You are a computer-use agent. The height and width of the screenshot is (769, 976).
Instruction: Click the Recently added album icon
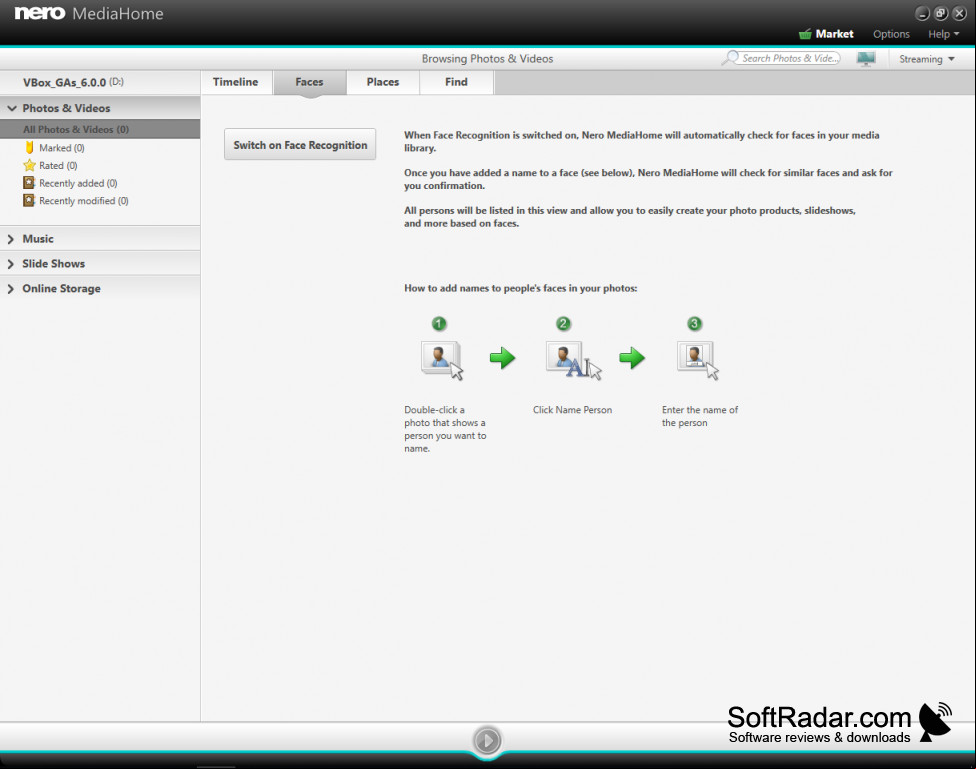point(29,182)
